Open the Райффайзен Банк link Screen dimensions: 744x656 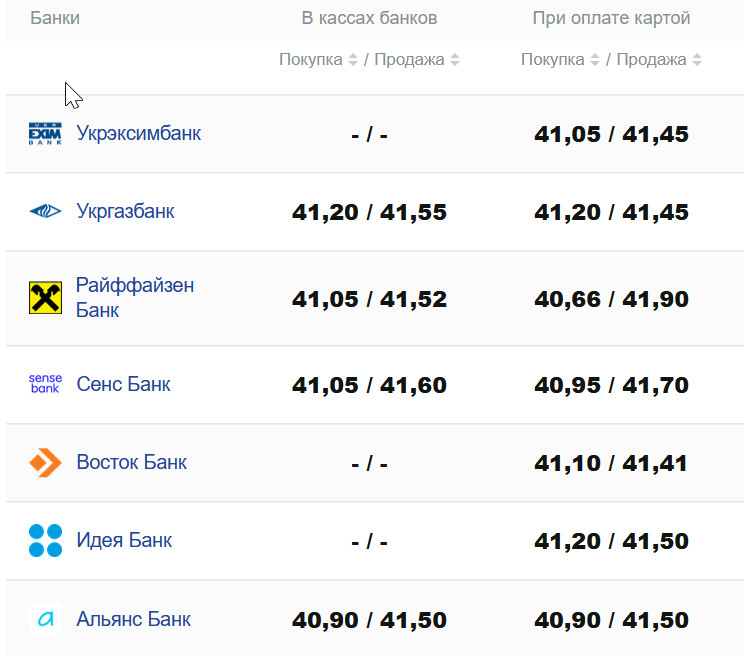pos(135,297)
